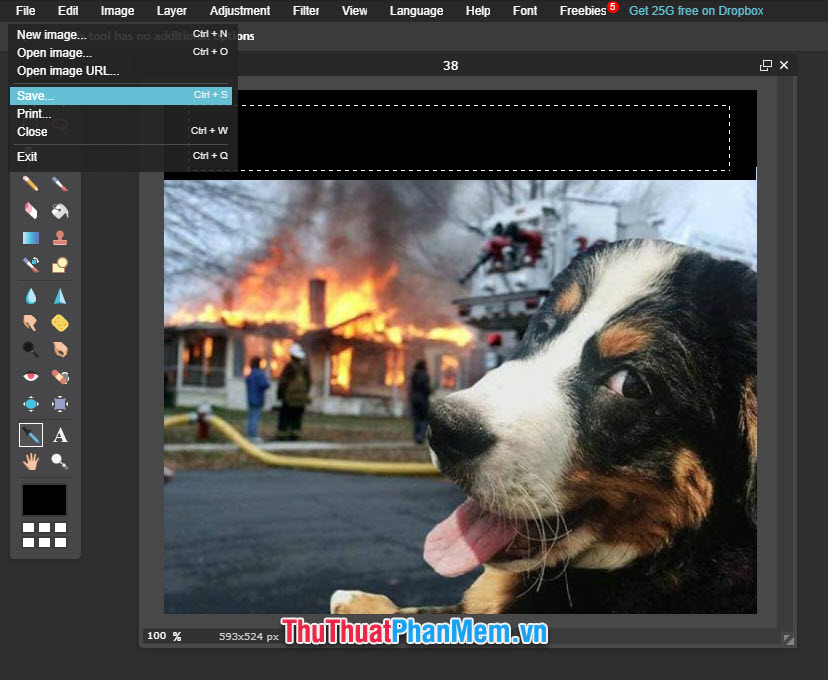Screen dimensions: 828x680
Task: Select the Sponge tool
Action: click(x=57, y=322)
